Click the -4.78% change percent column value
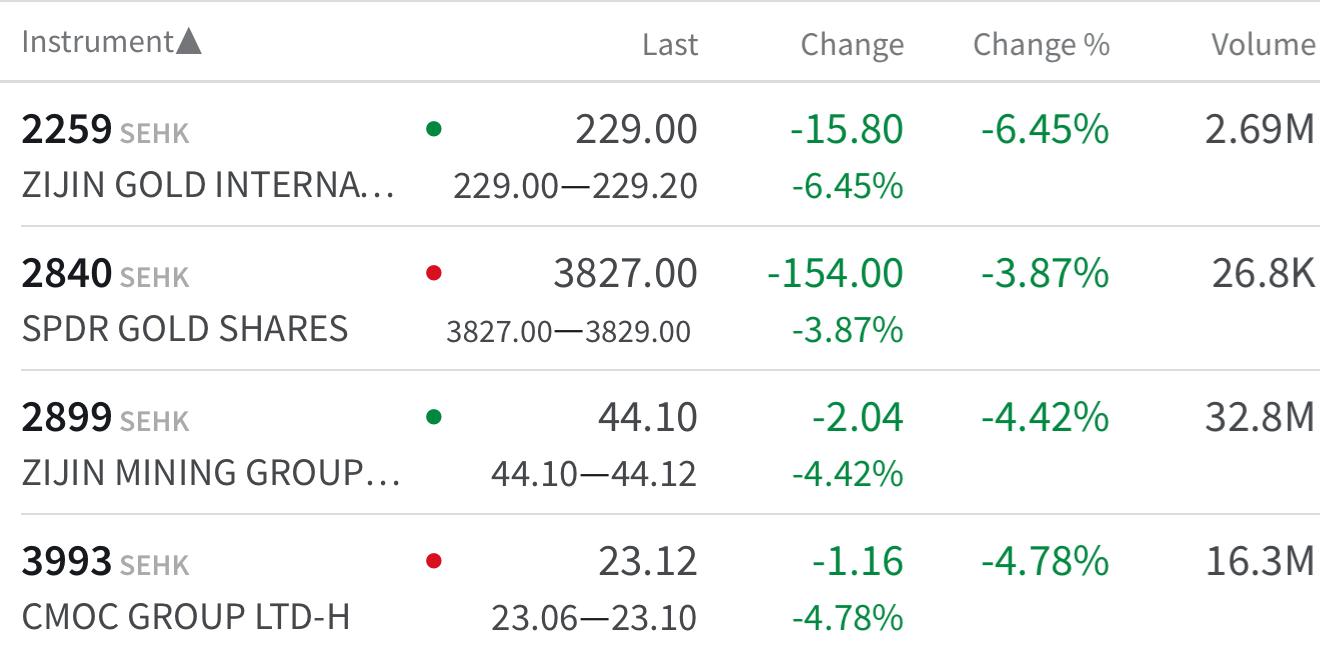 [1045, 561]
